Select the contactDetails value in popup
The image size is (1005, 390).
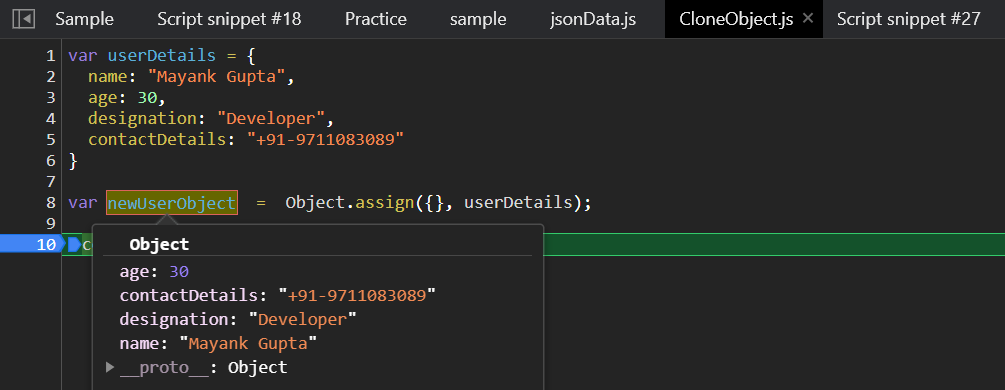pos(357,296)
